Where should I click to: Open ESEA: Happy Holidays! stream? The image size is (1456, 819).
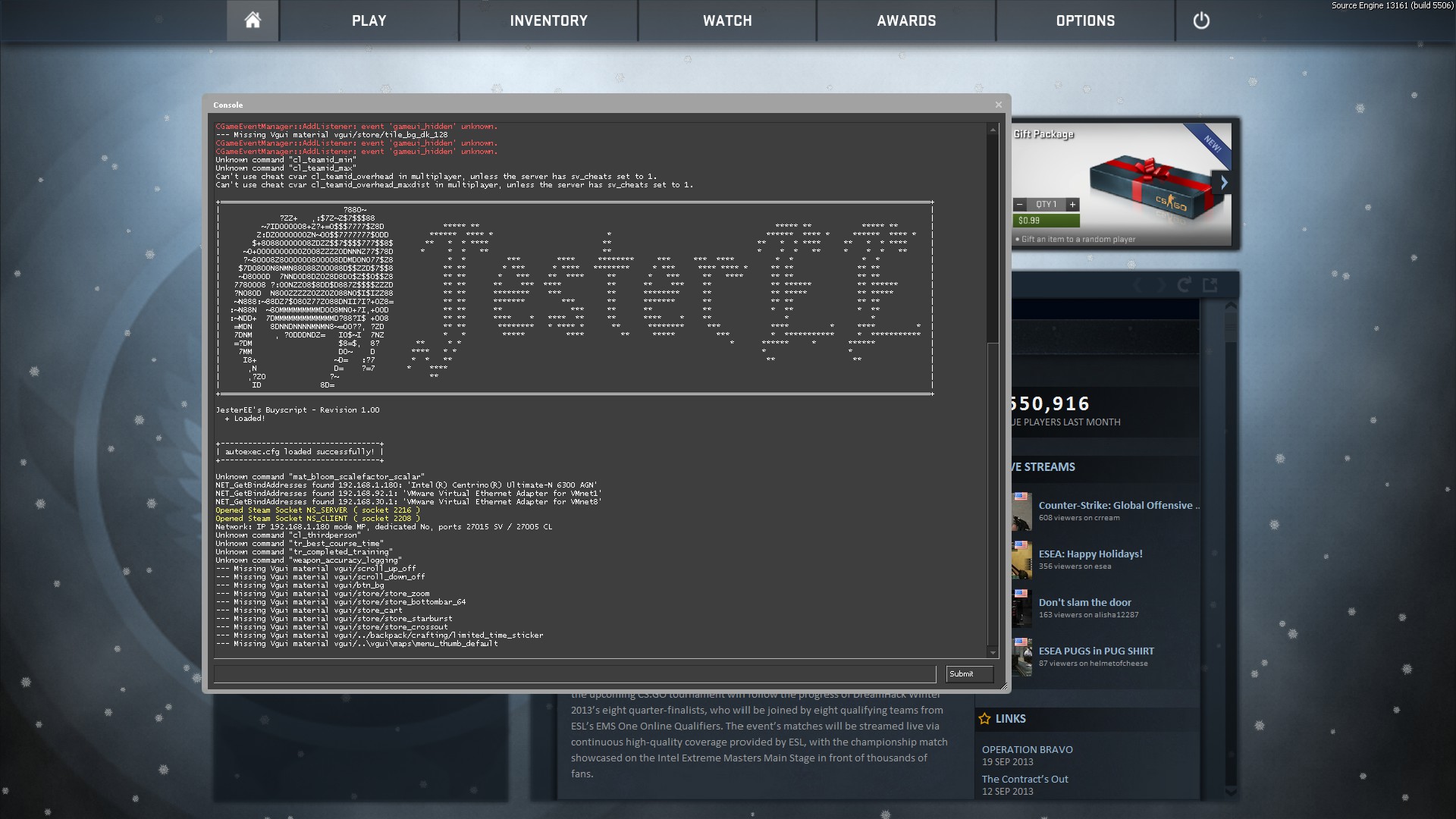(x=1090, y=554)
